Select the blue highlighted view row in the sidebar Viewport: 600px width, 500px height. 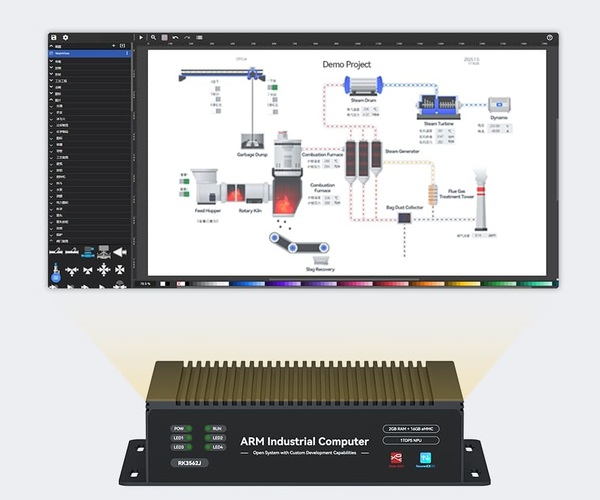click(90, 53)
